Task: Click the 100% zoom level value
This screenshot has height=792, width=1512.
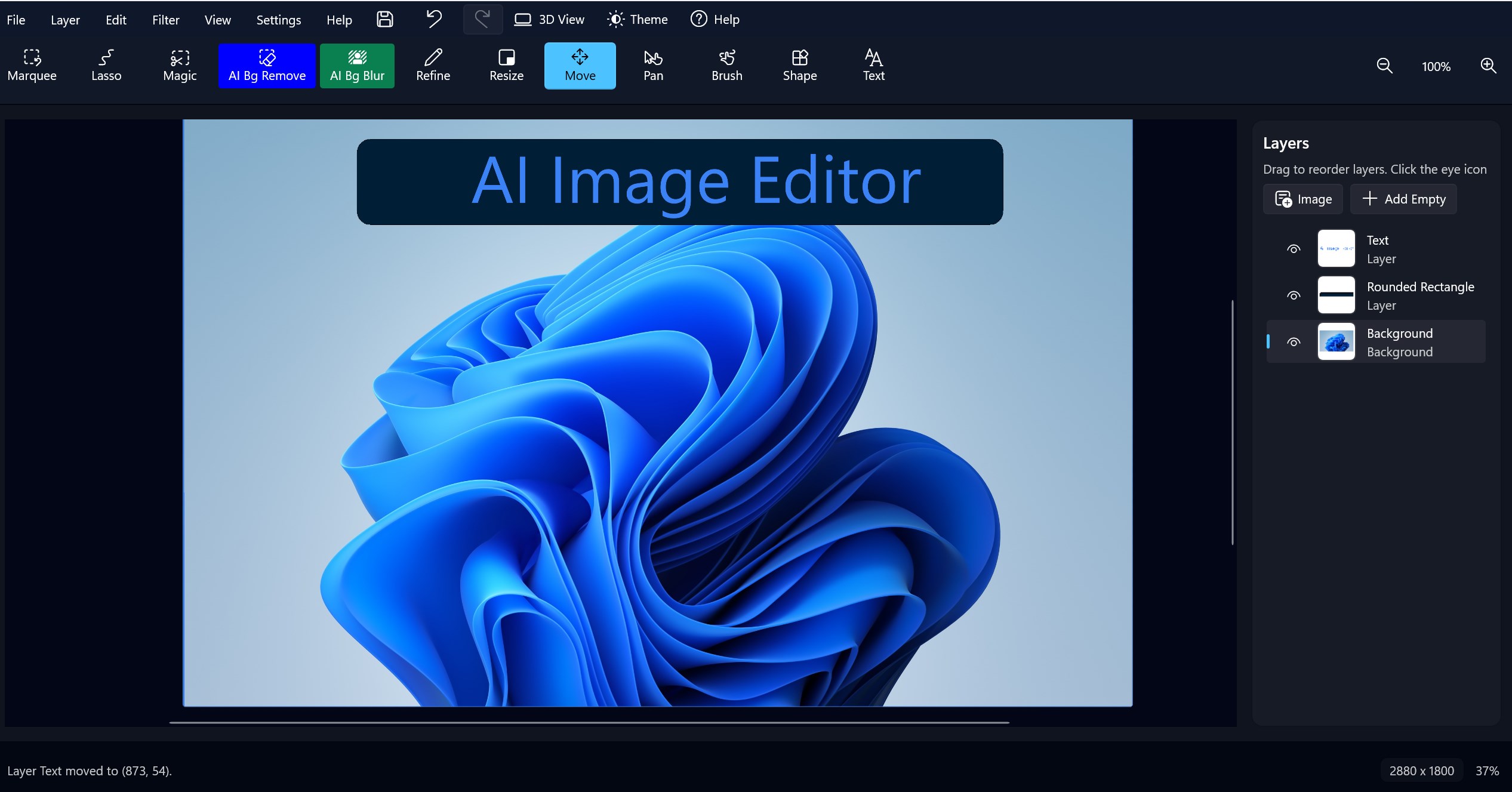Action: (1436, 66)
